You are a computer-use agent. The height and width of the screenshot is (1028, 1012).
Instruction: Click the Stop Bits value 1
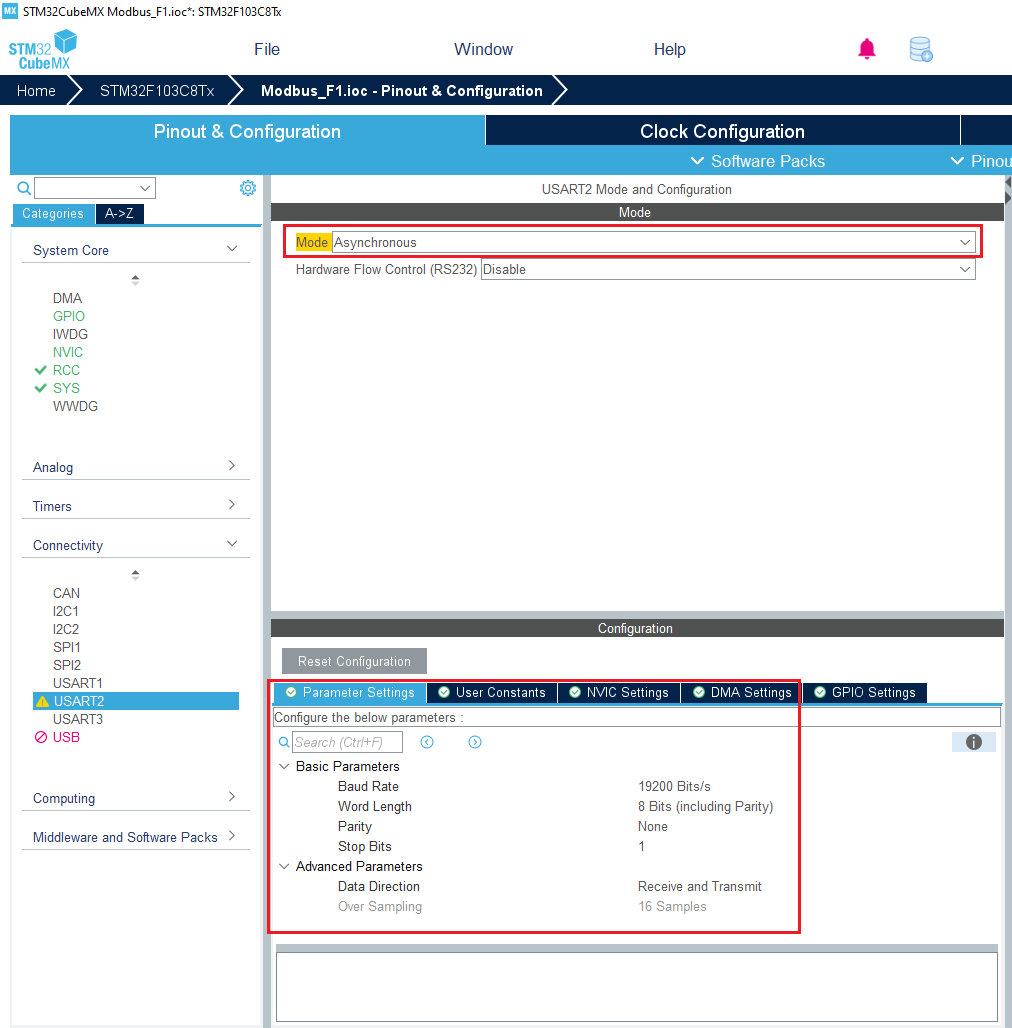(641, 846)
